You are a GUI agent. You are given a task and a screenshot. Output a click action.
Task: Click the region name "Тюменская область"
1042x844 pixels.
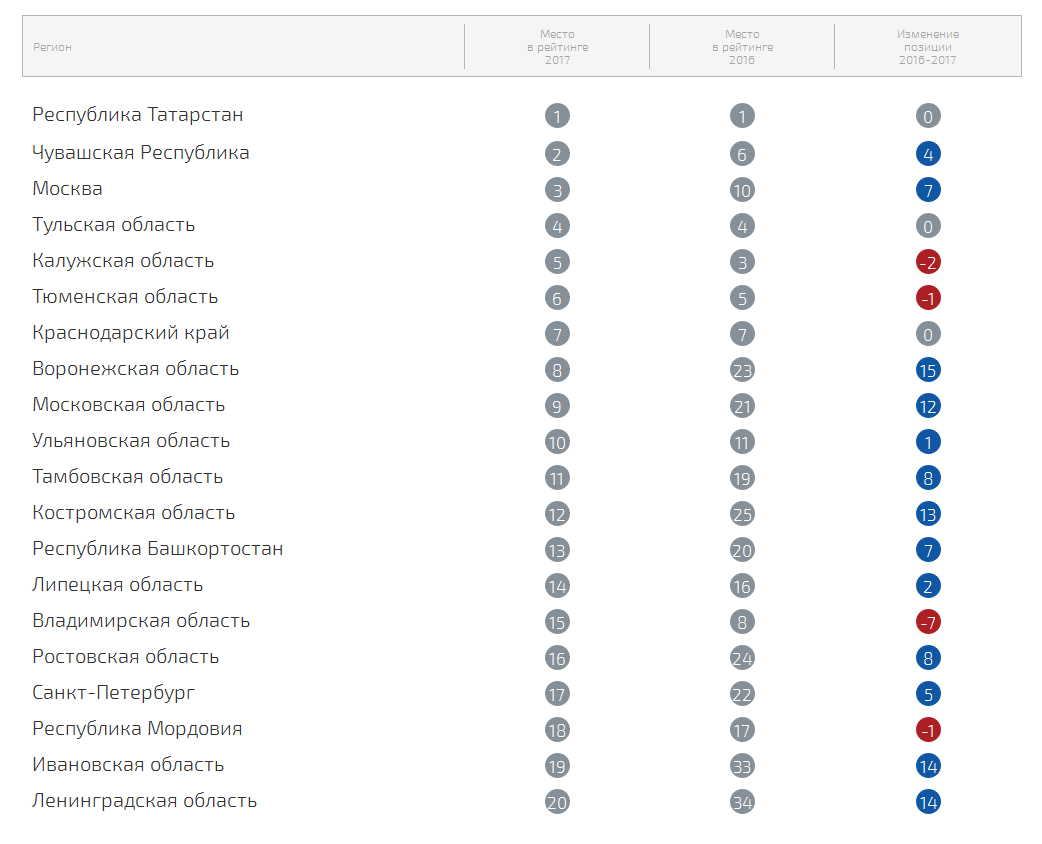(125, 296)
